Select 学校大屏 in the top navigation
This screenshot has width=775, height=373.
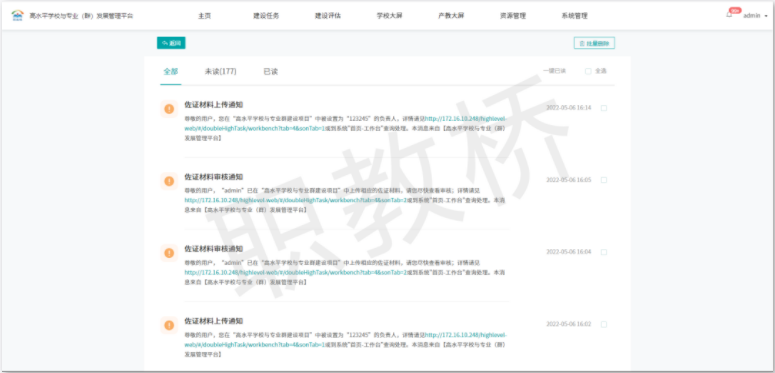pyautogui.click(x=389, y=16)
